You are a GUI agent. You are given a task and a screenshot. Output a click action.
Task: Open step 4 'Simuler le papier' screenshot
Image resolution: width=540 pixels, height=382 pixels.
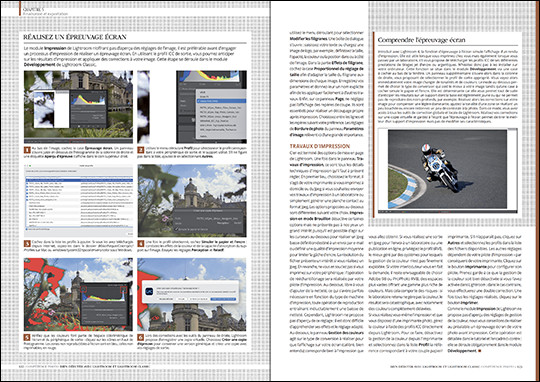(192, 200)
